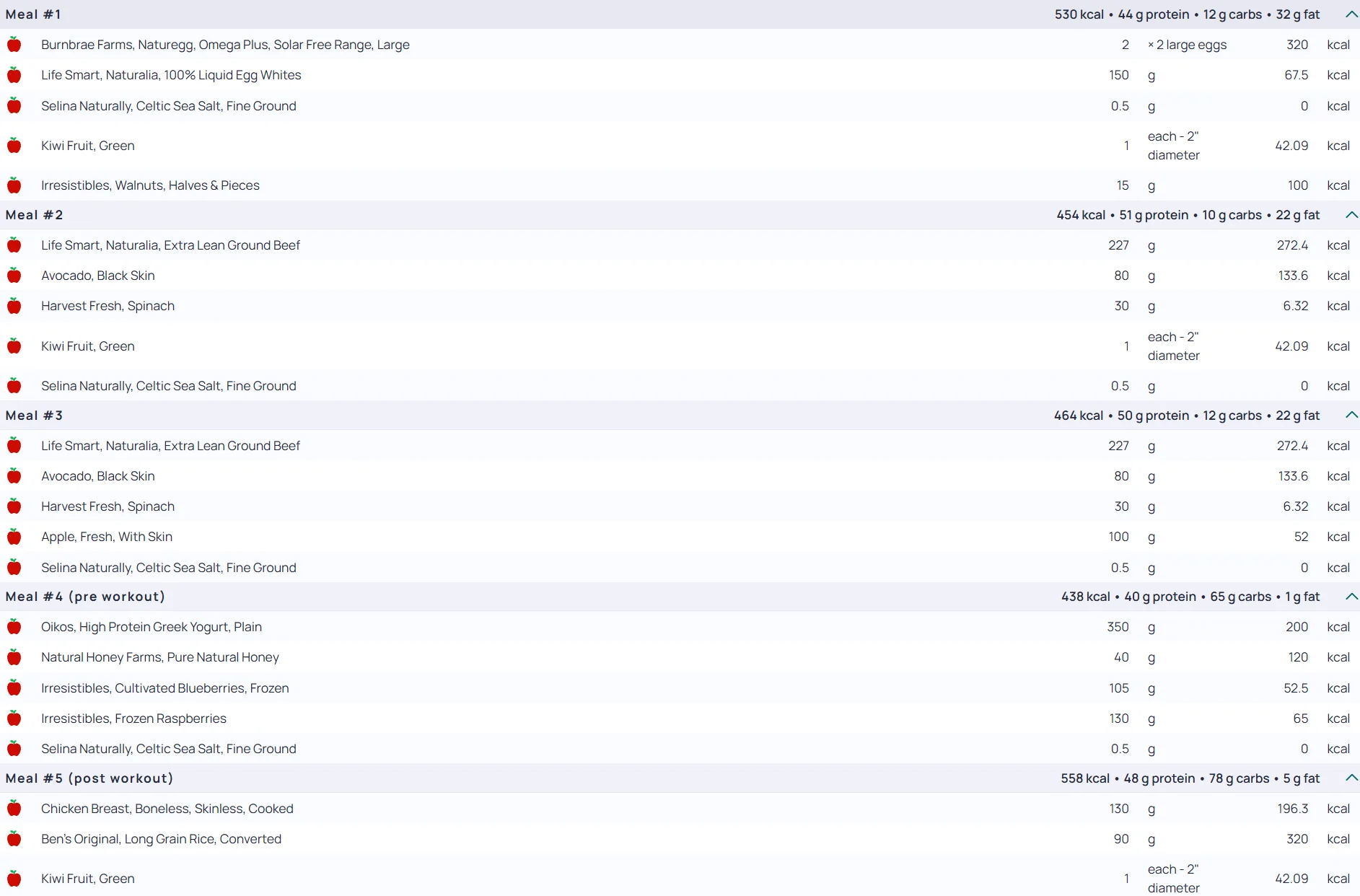The image size is (1360, 896).
Task: Click Meal #4 macro summary 438 kcal
Action: (x=1190, y=597)
